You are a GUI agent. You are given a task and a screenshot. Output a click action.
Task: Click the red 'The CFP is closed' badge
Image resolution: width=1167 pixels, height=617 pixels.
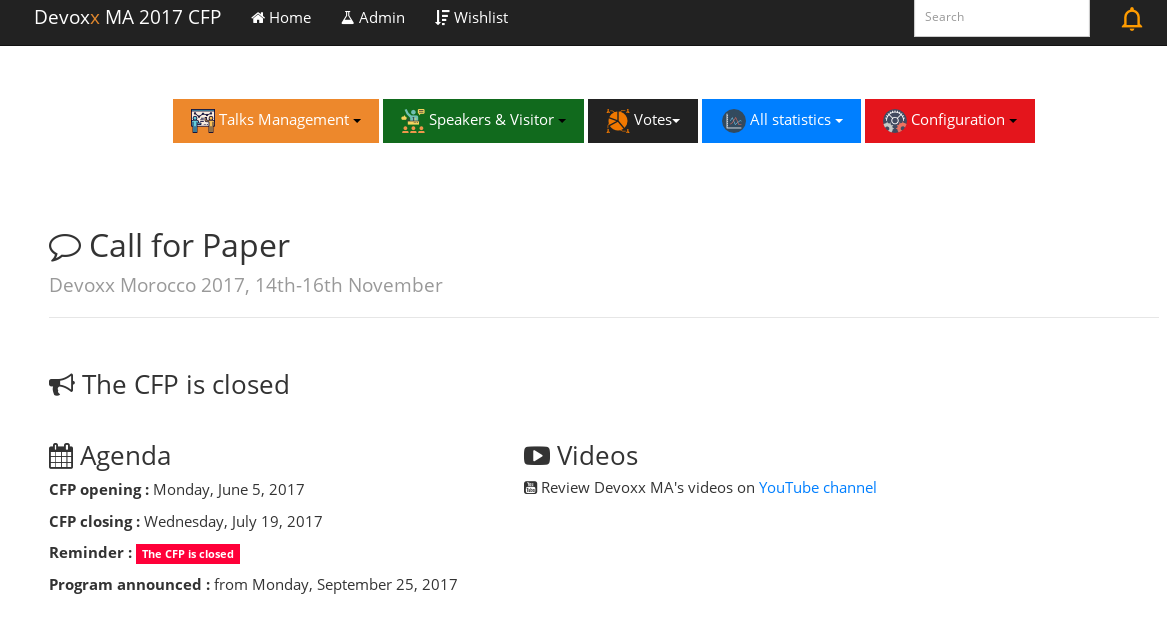[x=188, y=554]
